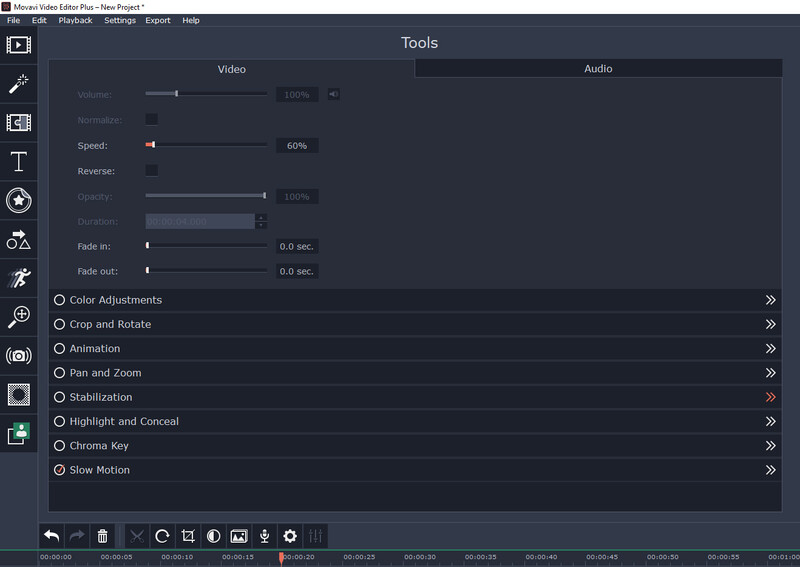
Task: Select the Slow Motion radio button
Action: tap(60, 470)
